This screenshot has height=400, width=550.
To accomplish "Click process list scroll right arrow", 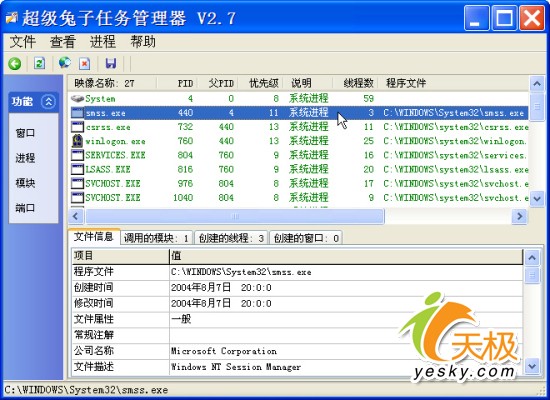I will tap(519, 216).
